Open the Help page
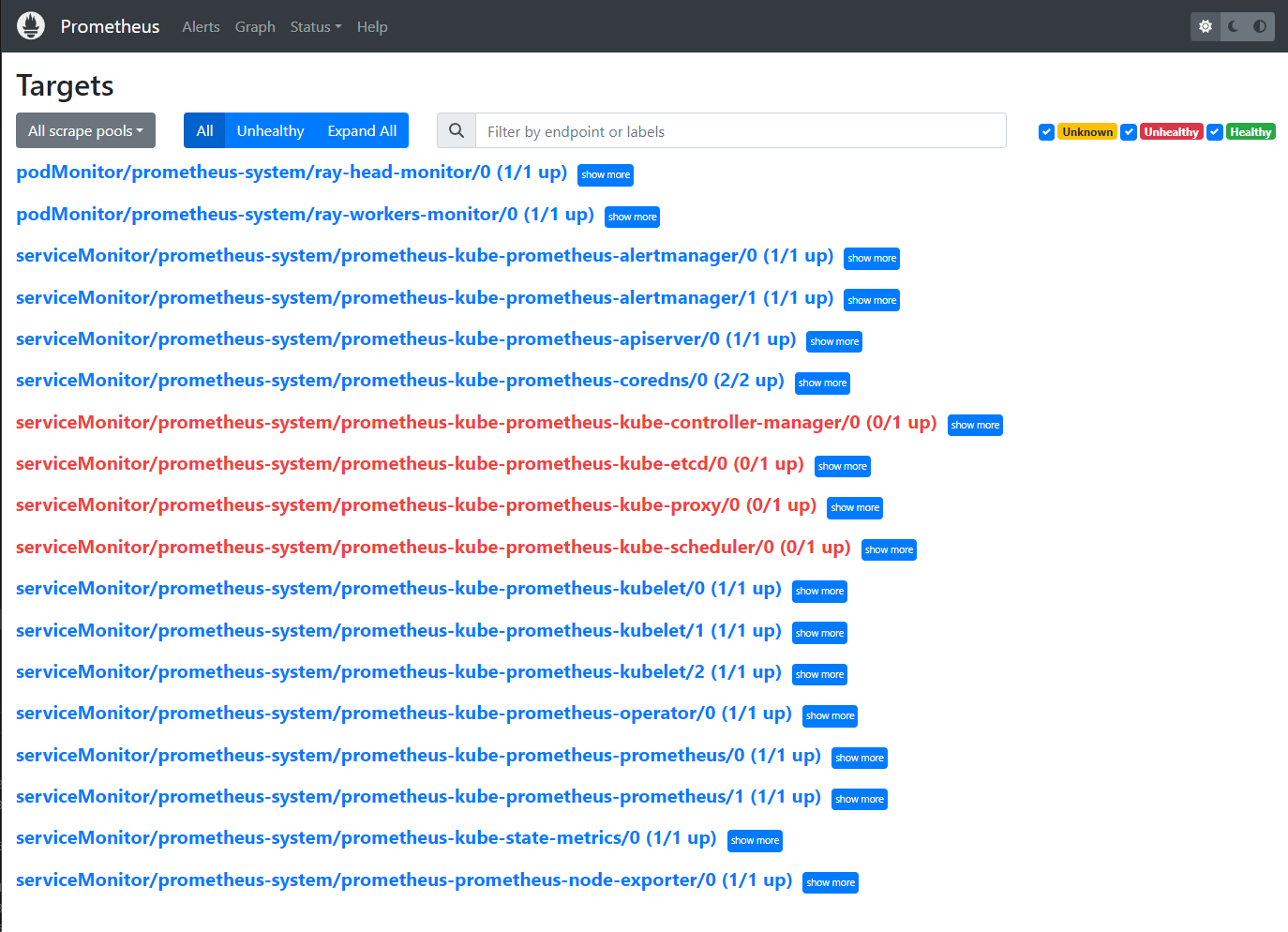This screenshot has width=1288, height=932. tap(372, 26)
